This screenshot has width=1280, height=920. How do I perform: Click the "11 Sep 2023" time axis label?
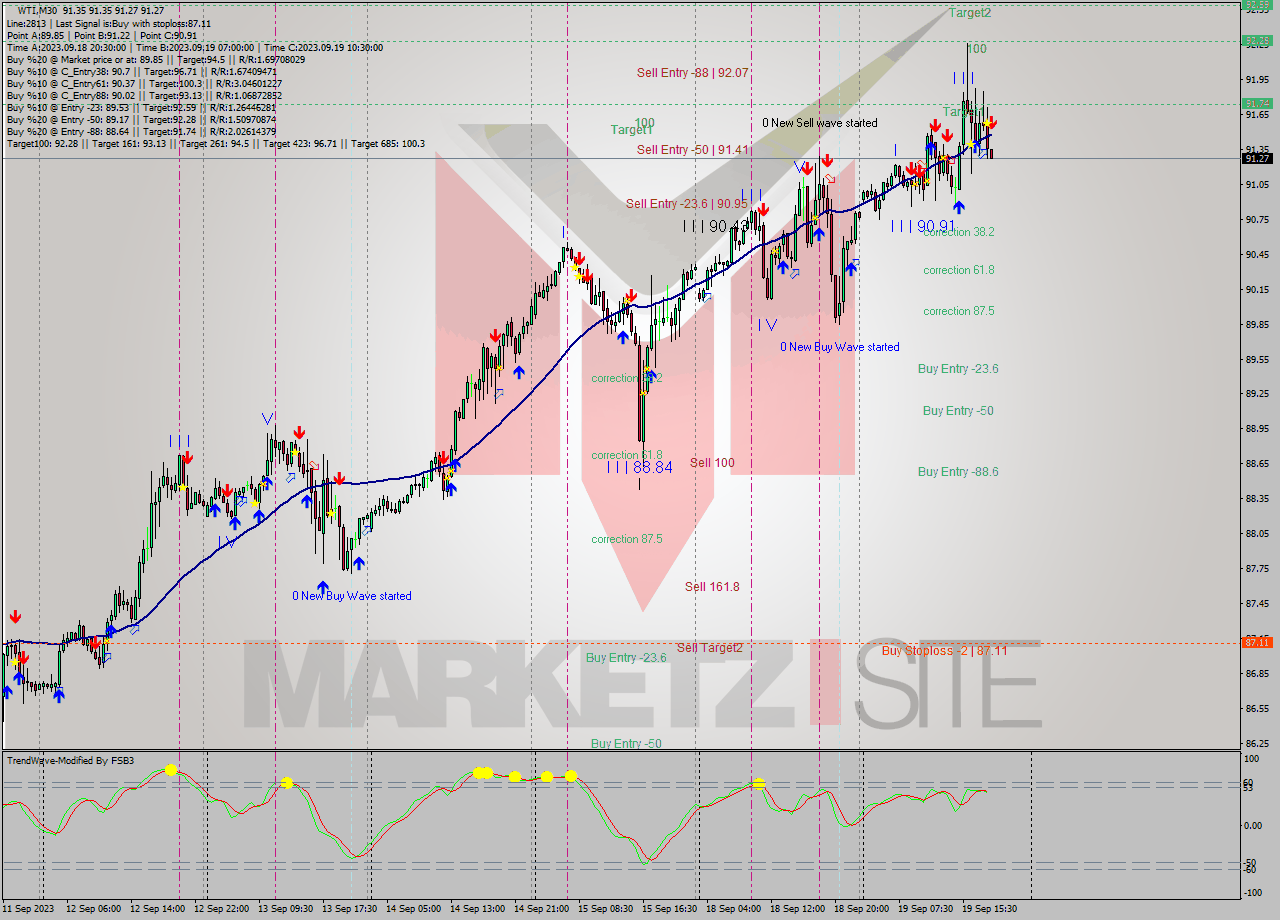point(28,909)
